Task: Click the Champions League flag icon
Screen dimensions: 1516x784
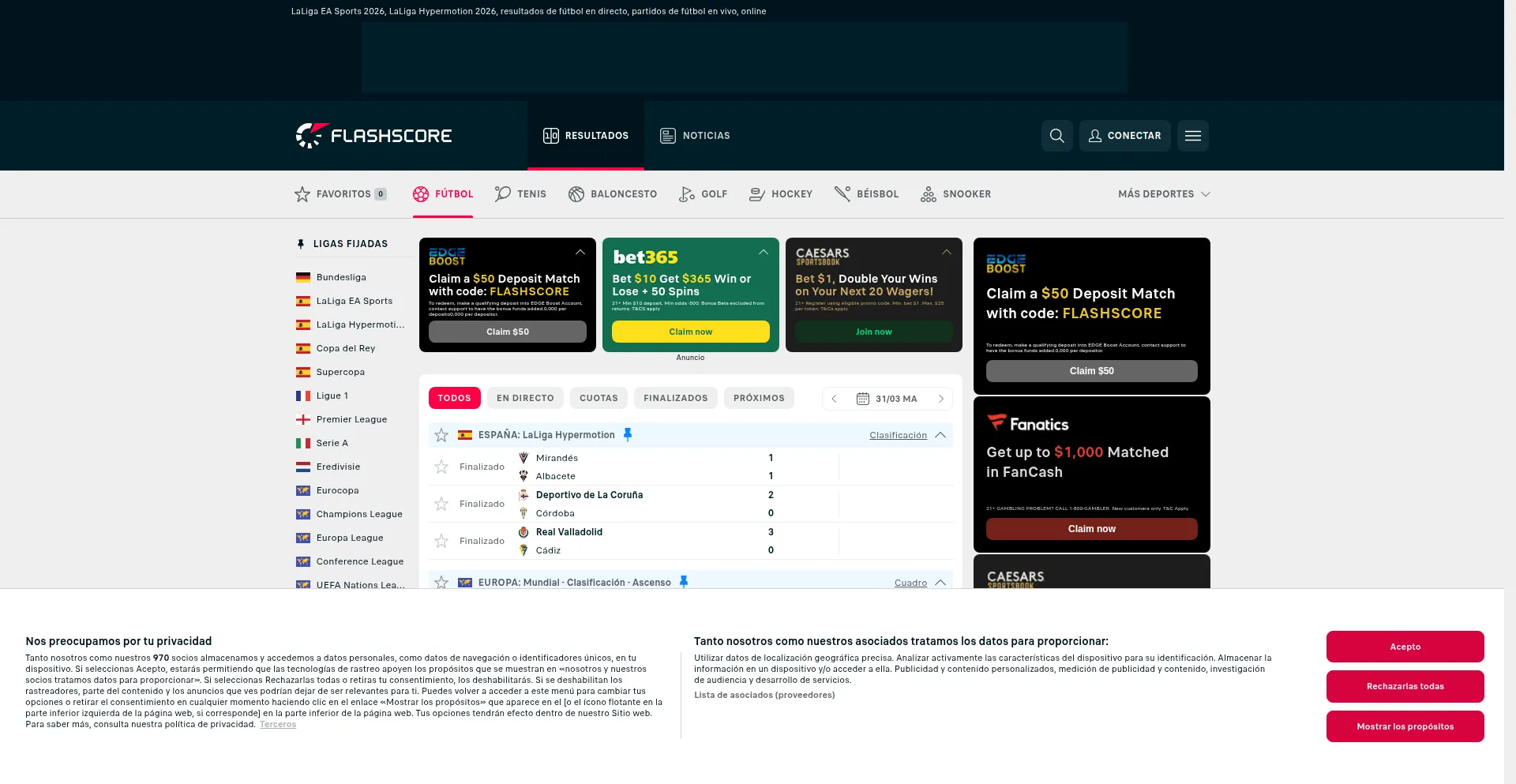Action: (x=303, y=514)
